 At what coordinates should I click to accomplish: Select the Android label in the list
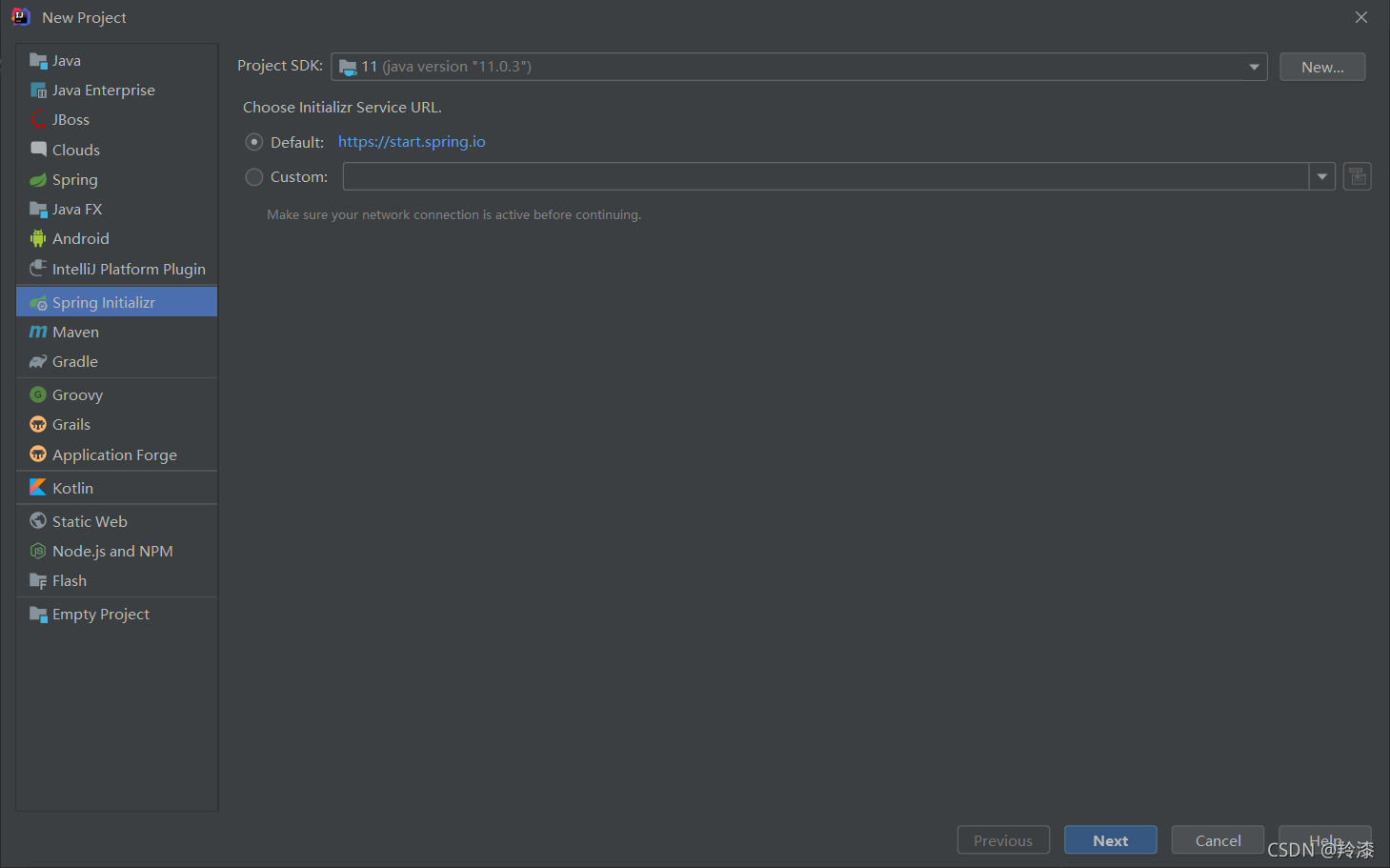[x=81, y=239]
